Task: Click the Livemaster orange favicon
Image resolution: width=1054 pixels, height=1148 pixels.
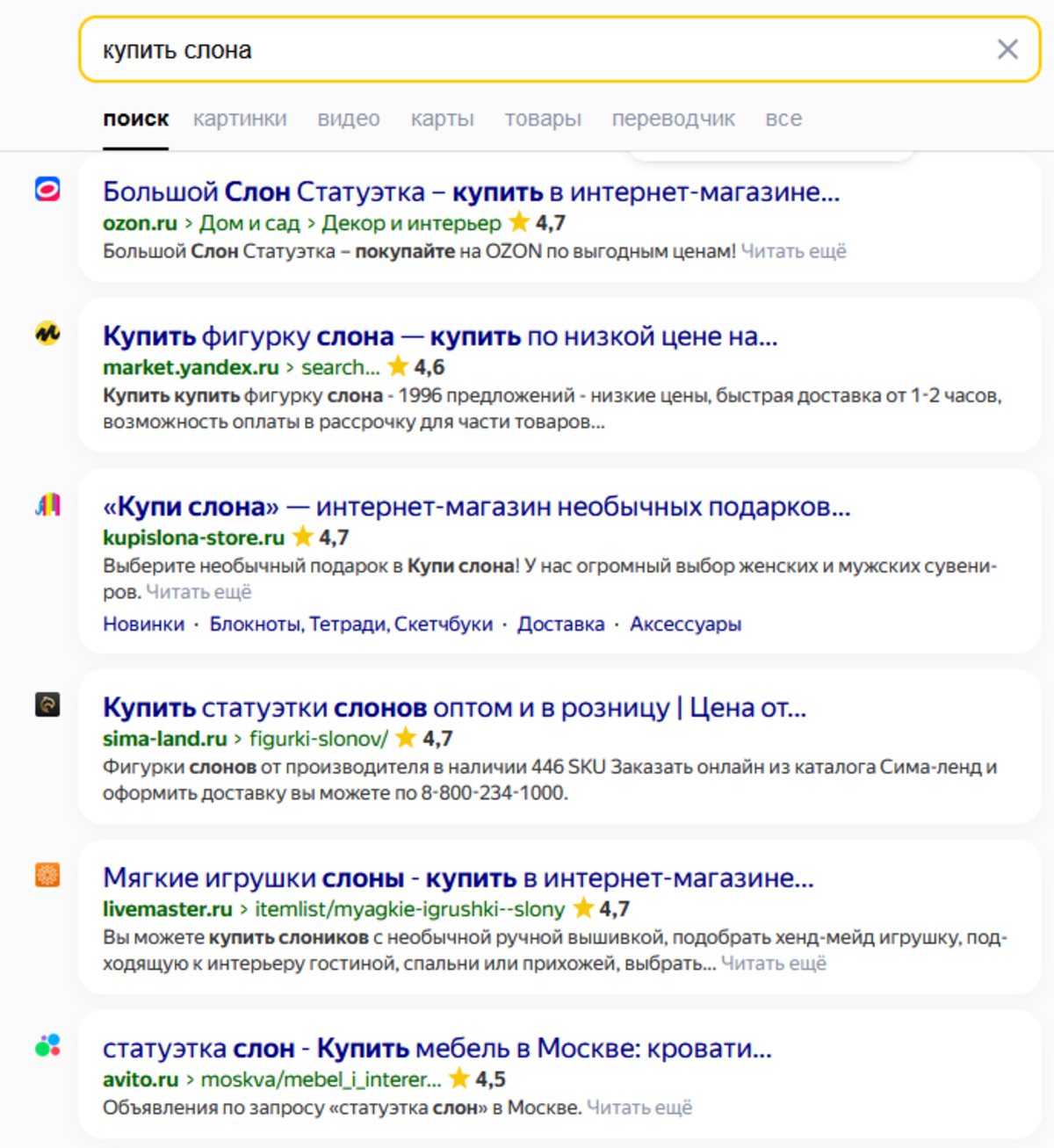Action: 47,875
